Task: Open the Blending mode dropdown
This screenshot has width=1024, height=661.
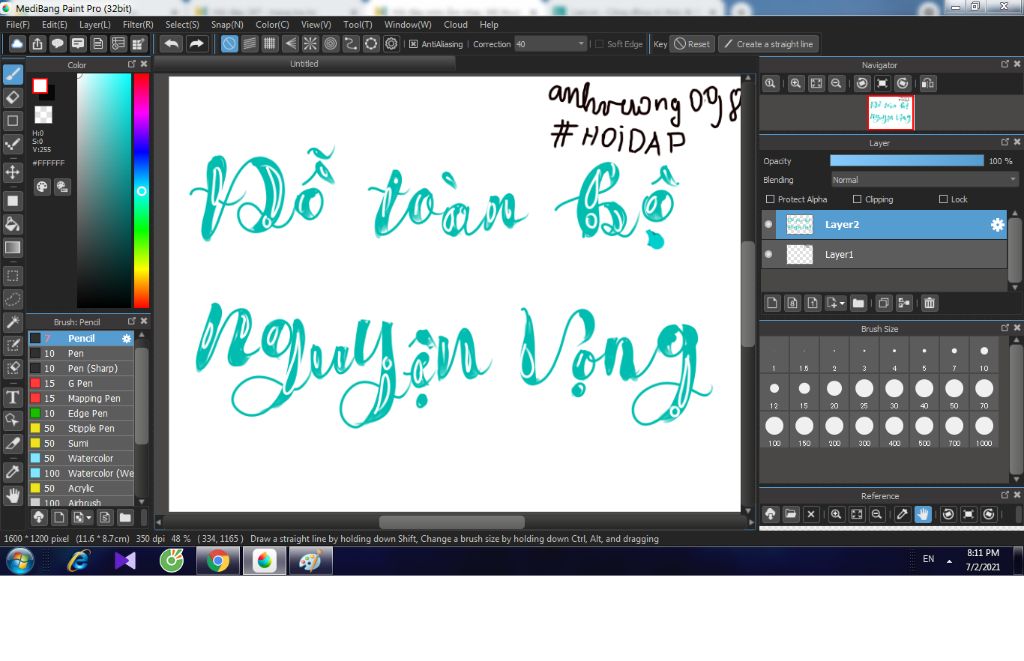Action: [x=925, y=180]
